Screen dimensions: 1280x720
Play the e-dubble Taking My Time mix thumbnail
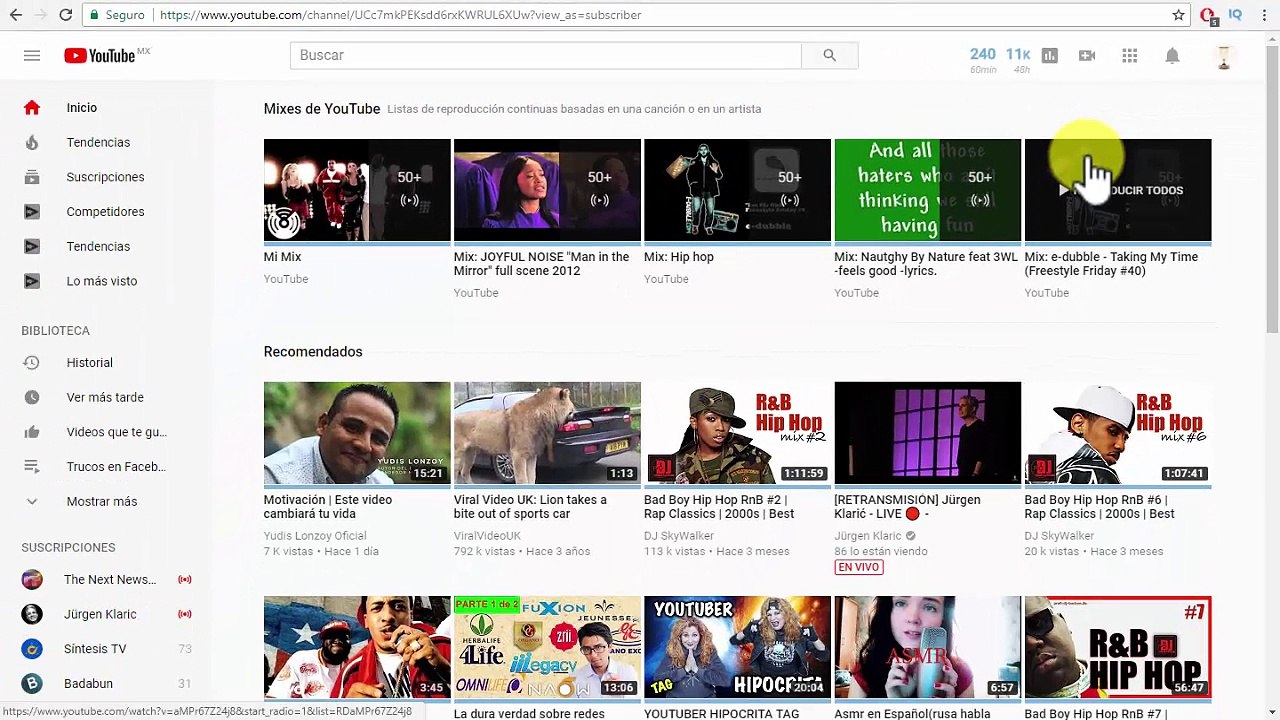click(x=1118, y=190)
